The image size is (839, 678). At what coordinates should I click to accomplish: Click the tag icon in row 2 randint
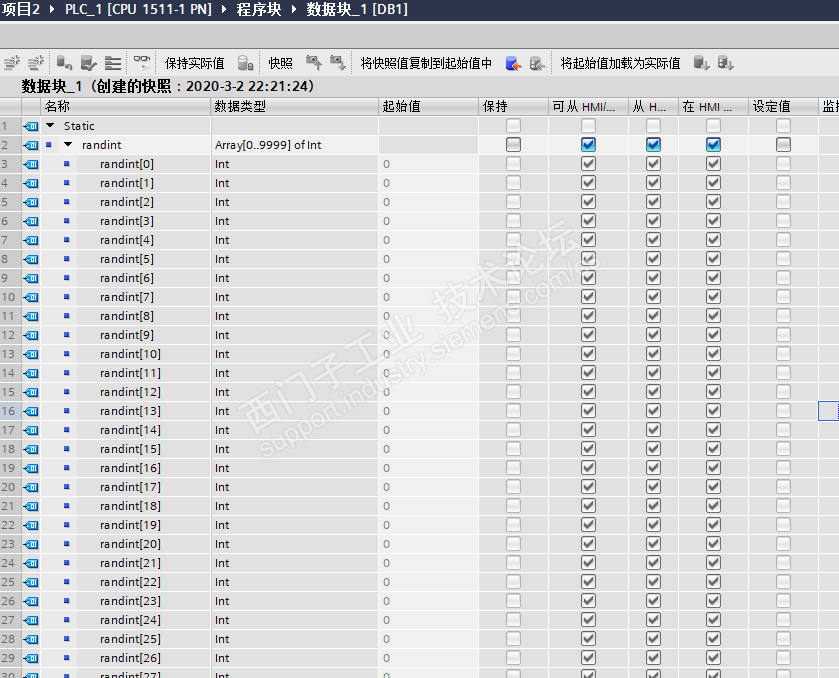pos(31,145)
